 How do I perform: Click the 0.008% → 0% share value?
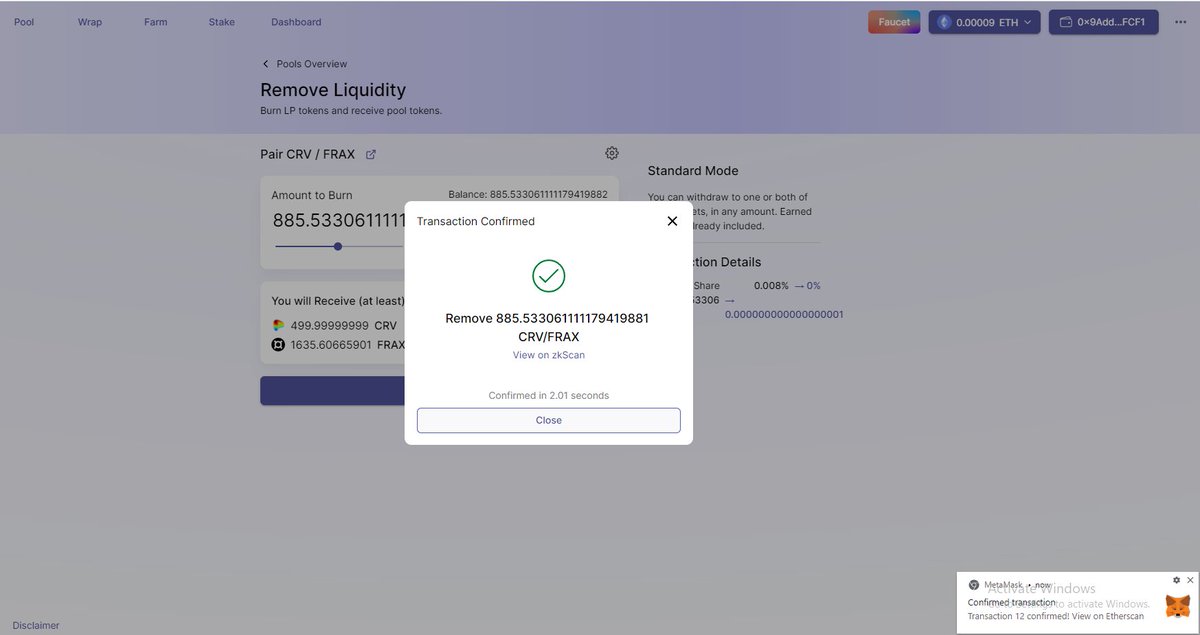(x=787, y=286)
